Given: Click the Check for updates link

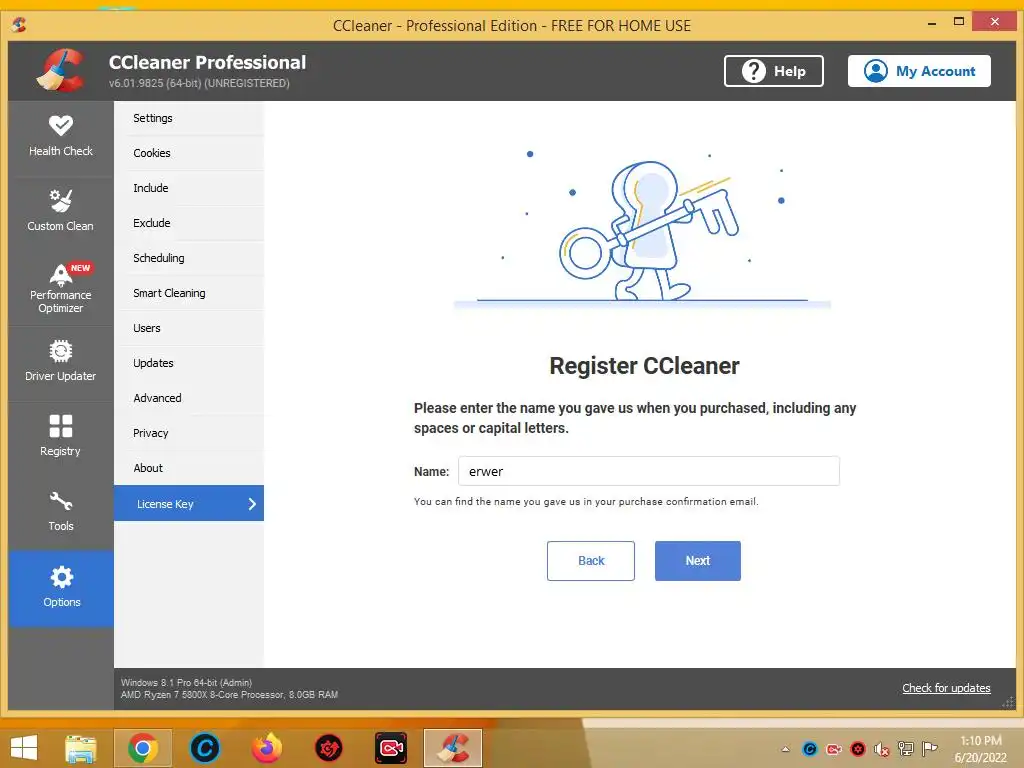Looking at the screenshot, I should (x=946, y=688).
